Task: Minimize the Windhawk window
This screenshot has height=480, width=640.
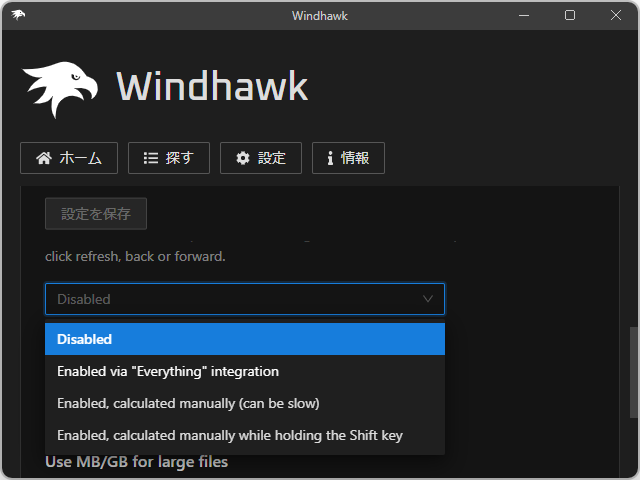Action: [x=524, y=16]
